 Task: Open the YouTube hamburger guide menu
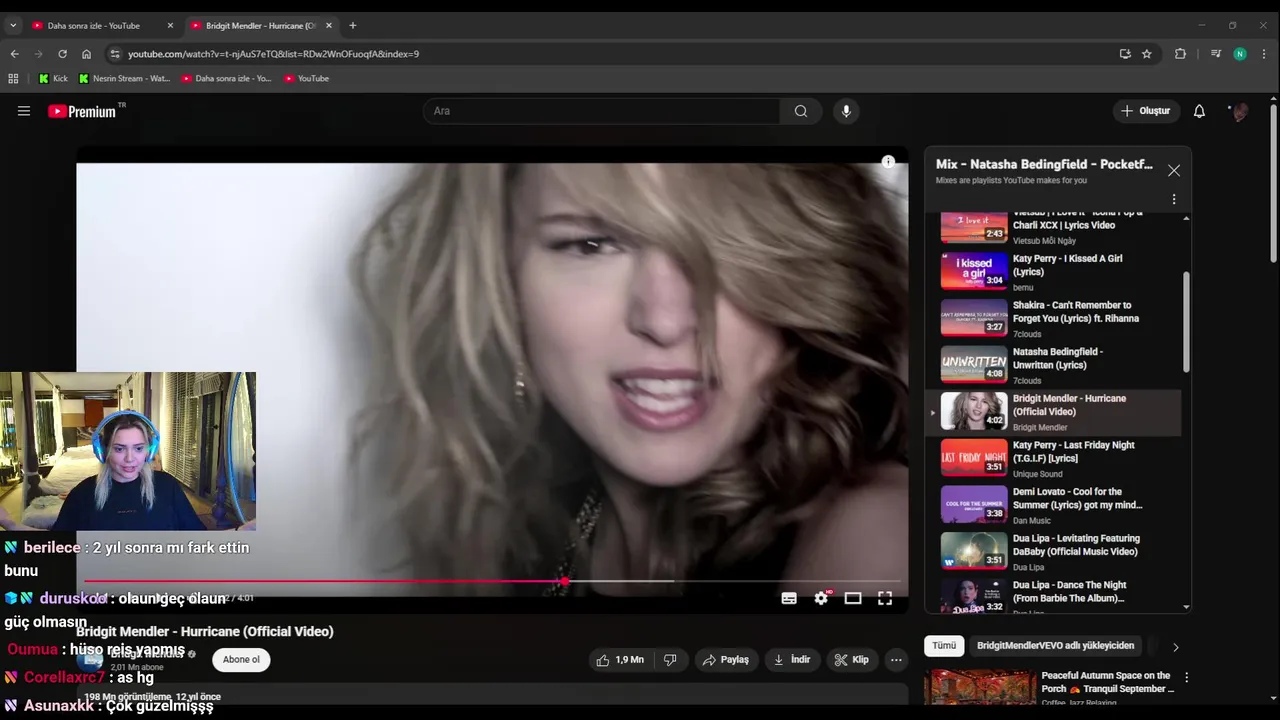click(x=24, y=111)
